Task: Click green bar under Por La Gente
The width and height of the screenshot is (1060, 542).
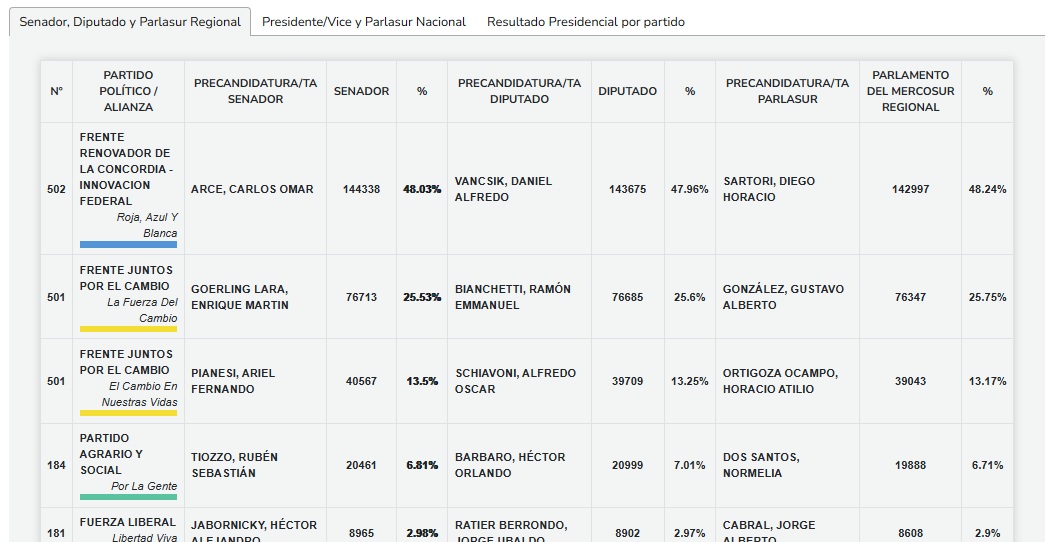Action: tap(128, 496)
